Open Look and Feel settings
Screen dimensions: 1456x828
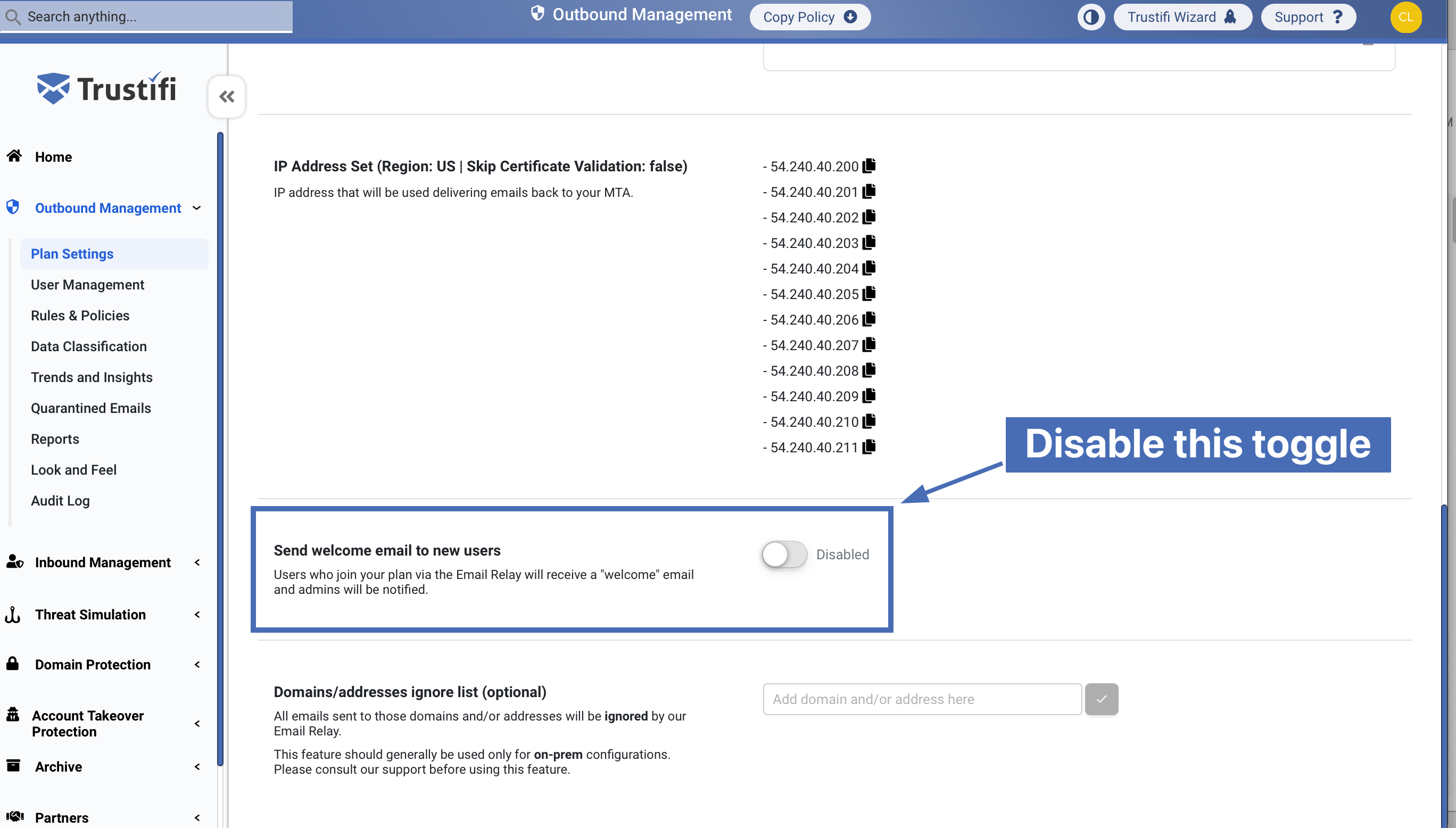click(x=74, y=470)
